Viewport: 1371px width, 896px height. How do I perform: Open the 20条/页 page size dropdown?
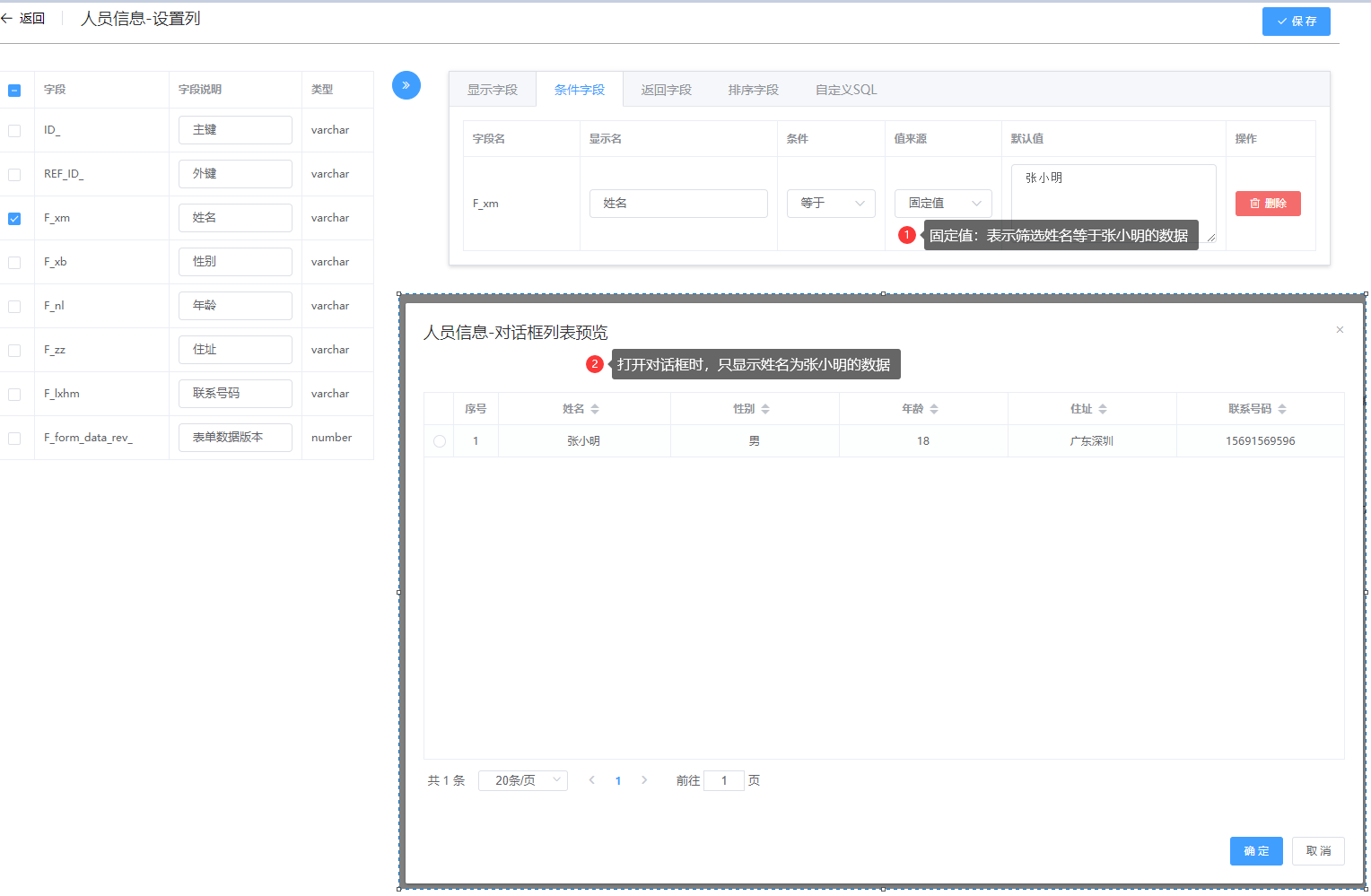tap(523, 780)
